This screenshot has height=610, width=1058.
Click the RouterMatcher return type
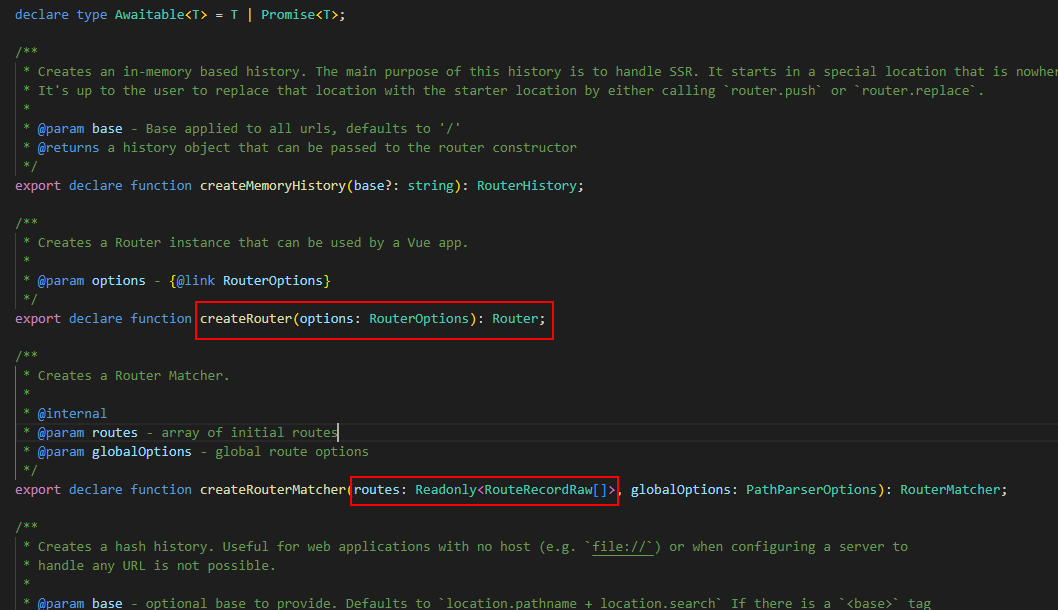tap(950, 490)
